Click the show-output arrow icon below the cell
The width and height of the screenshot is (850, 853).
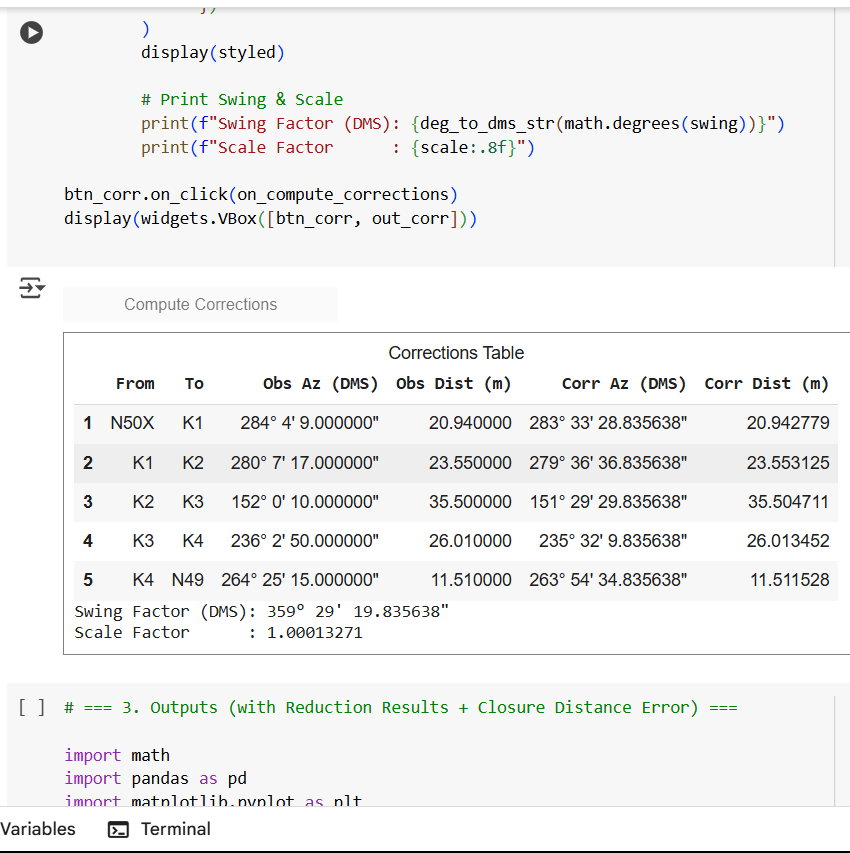coord(30,287)
